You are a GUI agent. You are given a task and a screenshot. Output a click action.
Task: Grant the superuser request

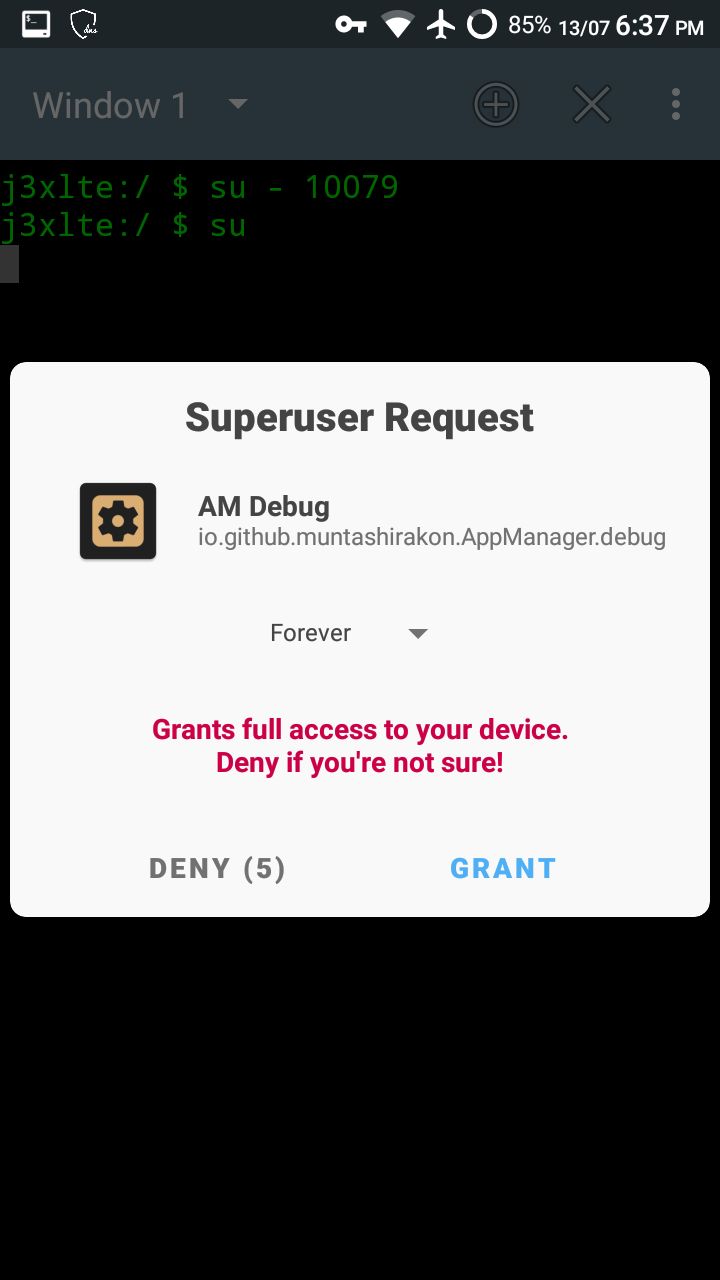point(503,868)
